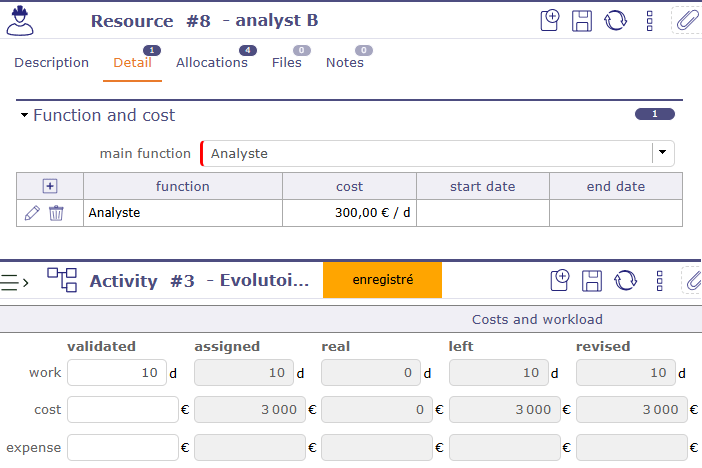Open the Notes tab
This screenshot has height=468, width=702.
345,63
